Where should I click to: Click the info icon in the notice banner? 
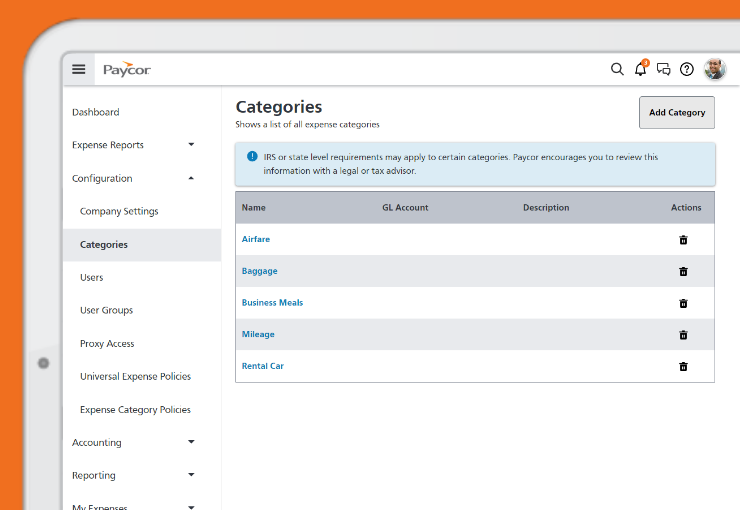tap(252, 156)
